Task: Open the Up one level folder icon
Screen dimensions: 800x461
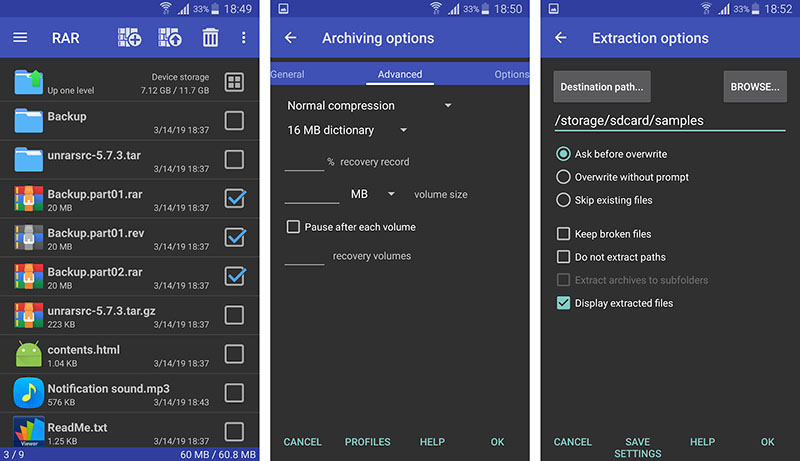Action: (x=29, y=82)
